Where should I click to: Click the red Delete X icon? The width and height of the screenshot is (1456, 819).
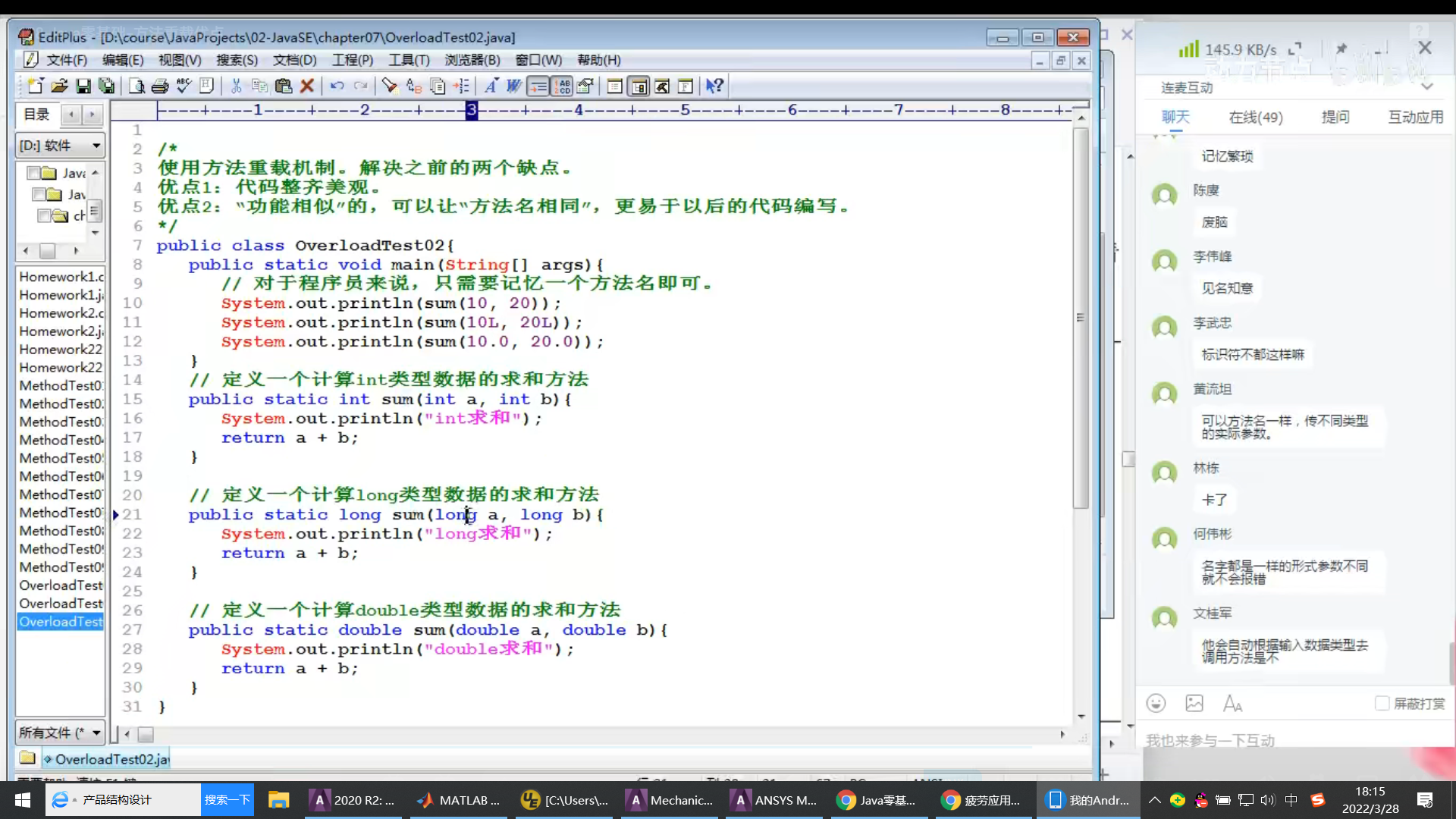coord(307,86)
